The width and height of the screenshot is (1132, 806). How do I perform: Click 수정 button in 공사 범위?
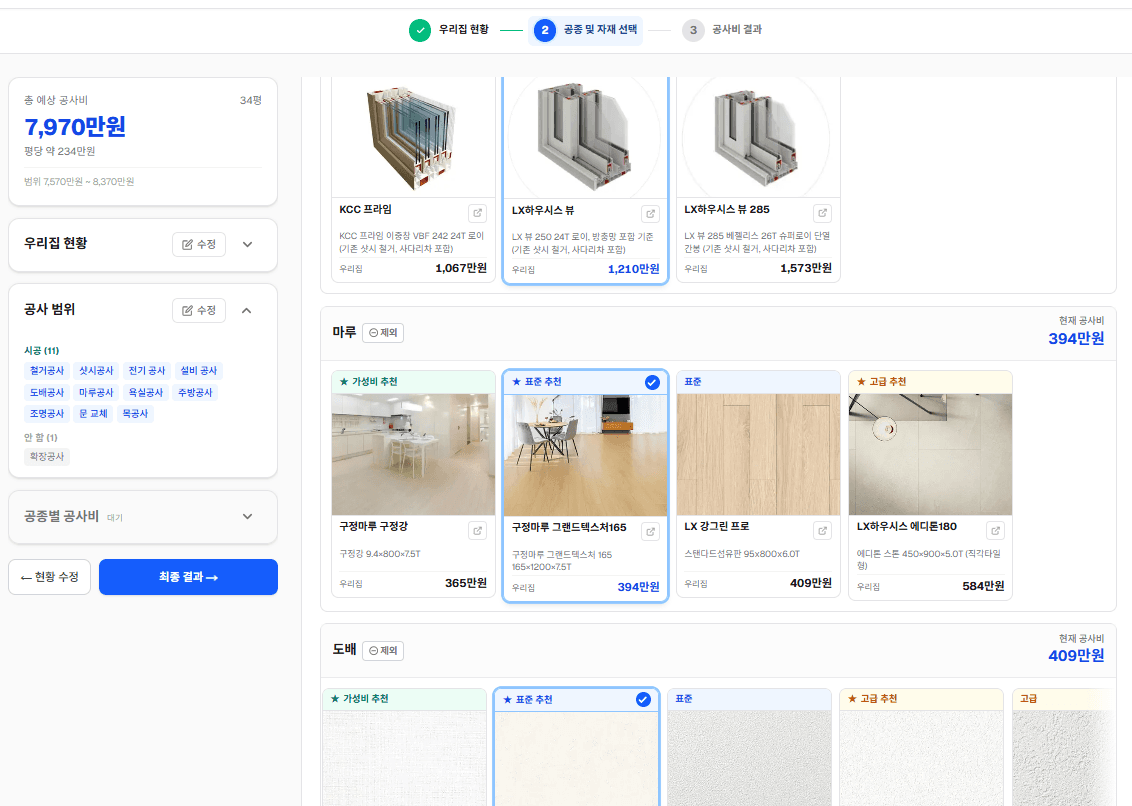coord(199,311)
